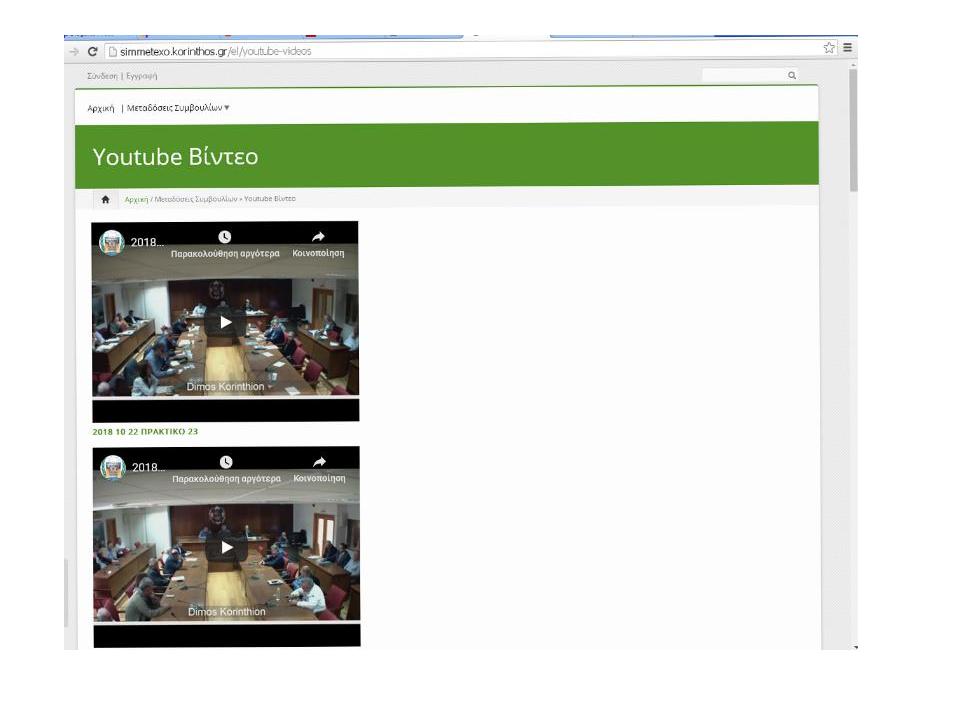Click Youtube Βίντεο breadcrumb text
The height and width of the screenshot is (720, 960).
270,198
